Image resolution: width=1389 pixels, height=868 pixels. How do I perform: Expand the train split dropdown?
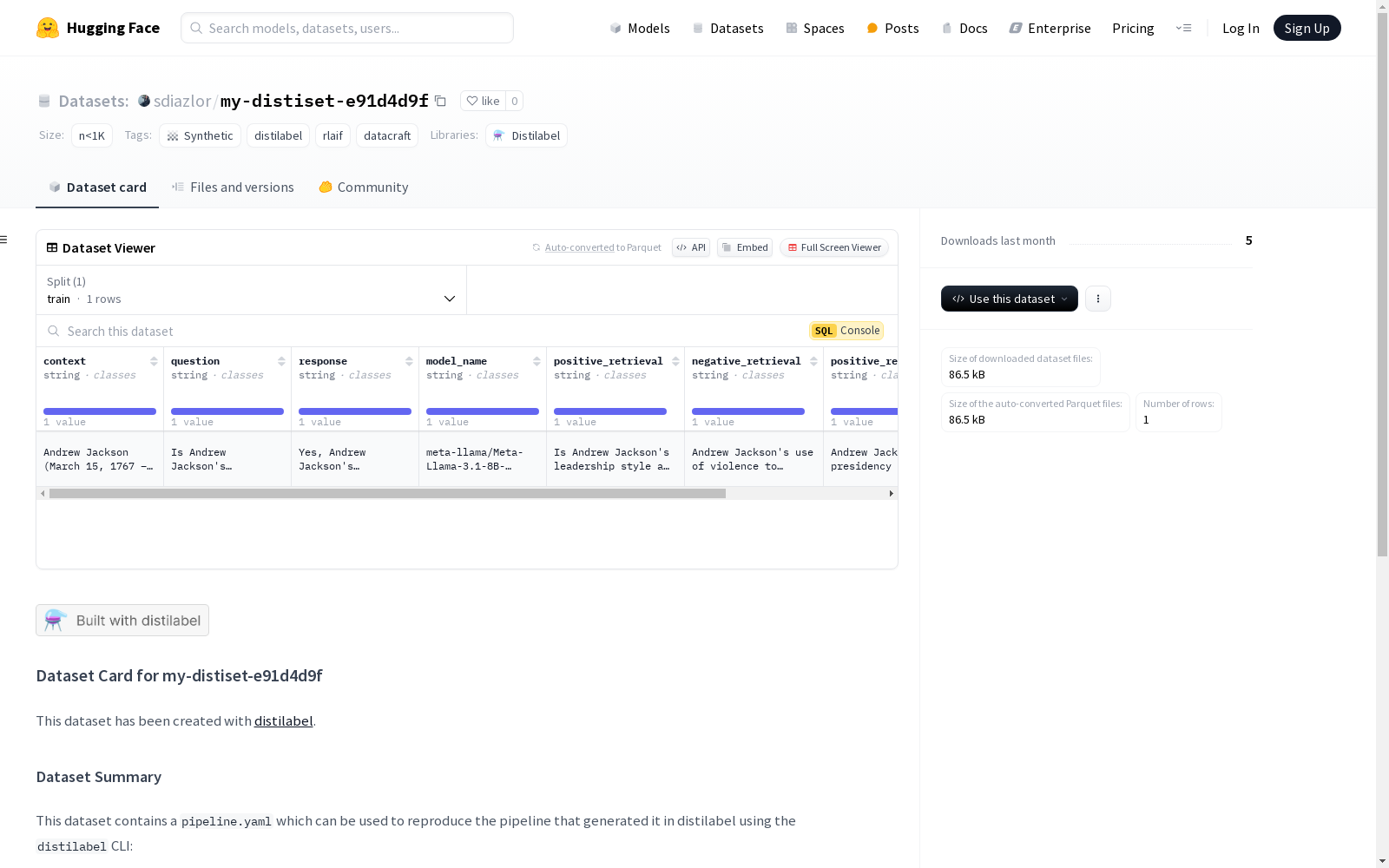pyautogui.click(x=251, y=290)
